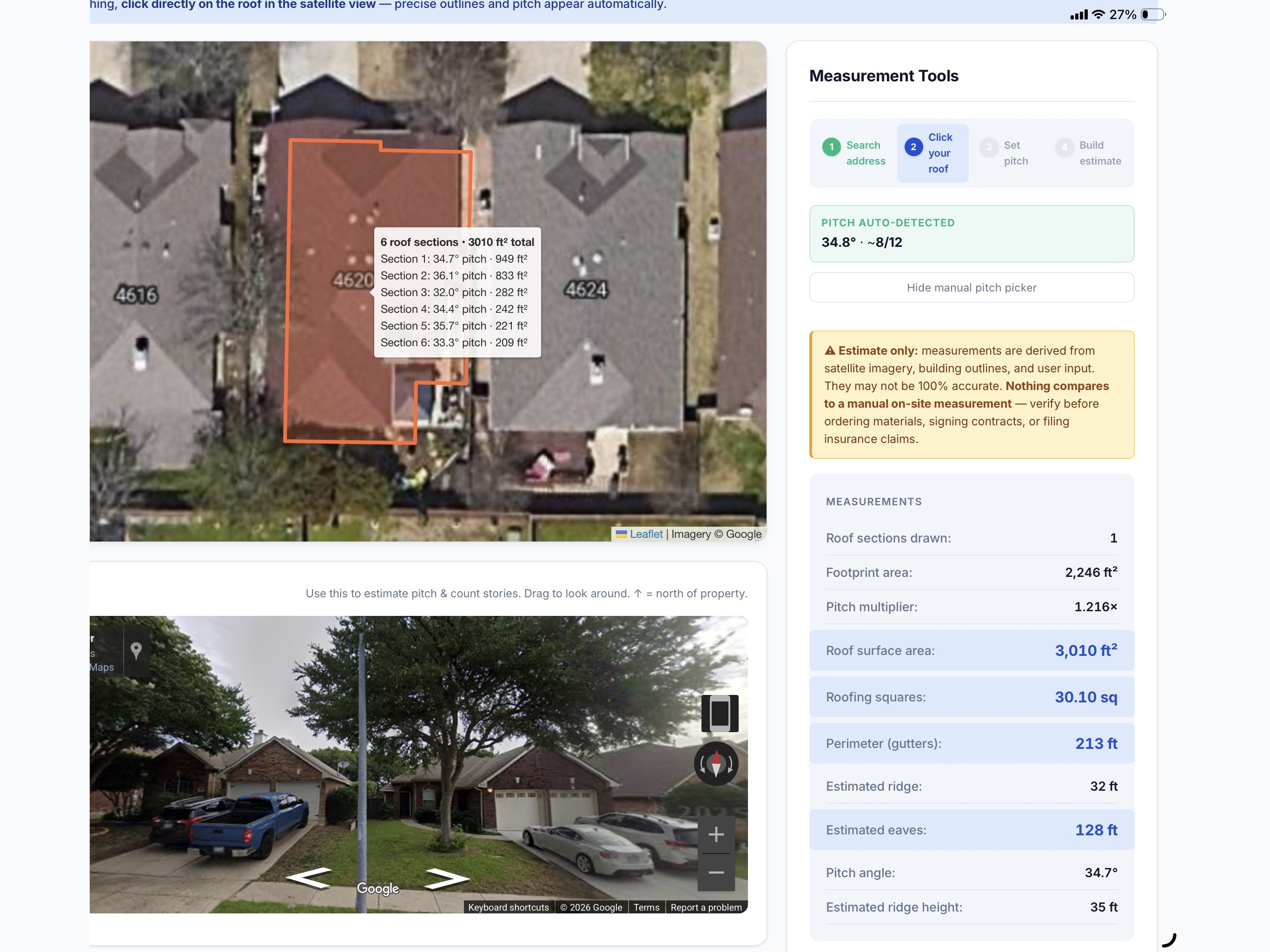Click Footprint area 2,246 ft² value

point(1091,572)
